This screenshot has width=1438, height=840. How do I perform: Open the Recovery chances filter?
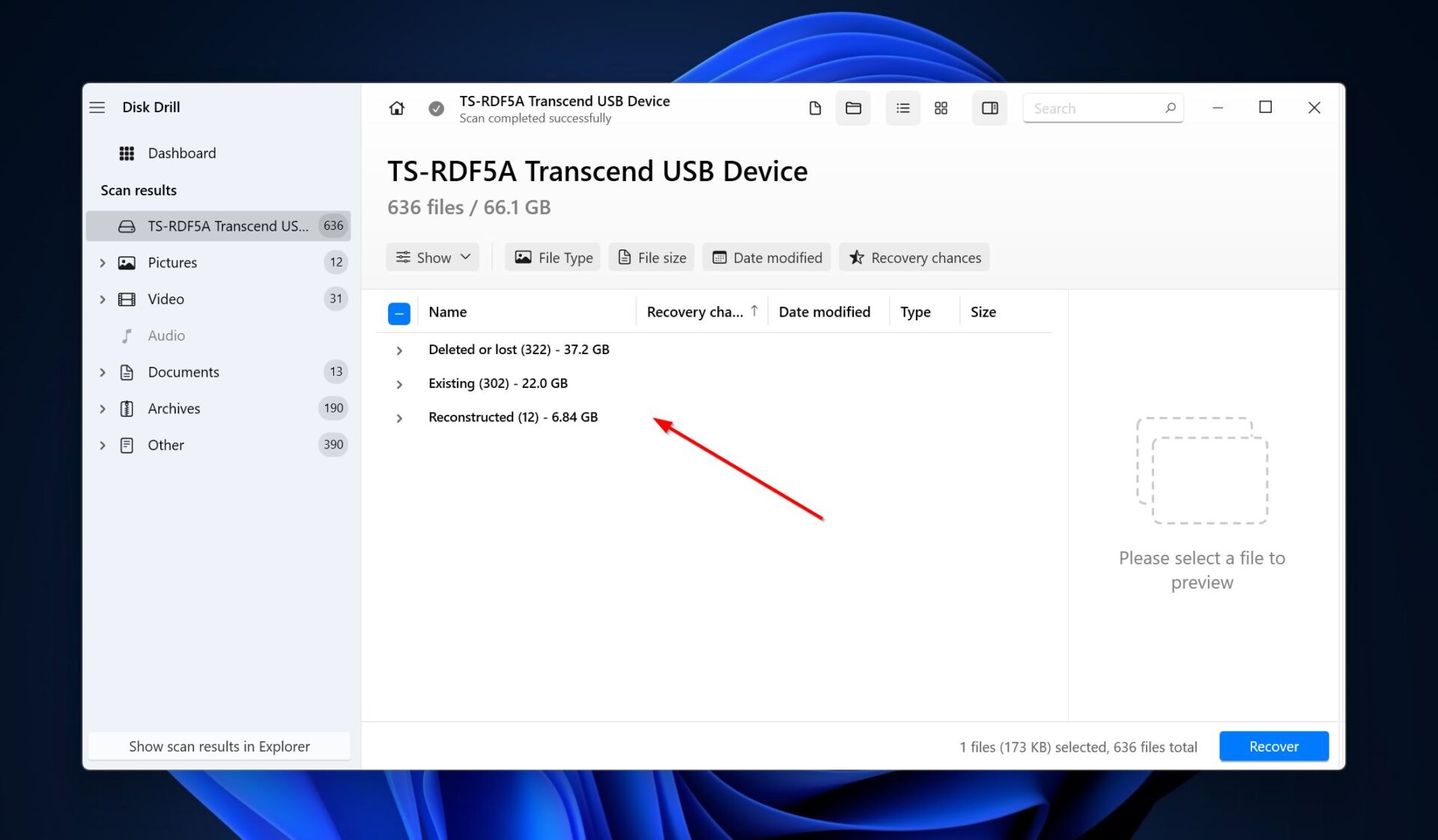pyautogui.click(x=914, y=258)
